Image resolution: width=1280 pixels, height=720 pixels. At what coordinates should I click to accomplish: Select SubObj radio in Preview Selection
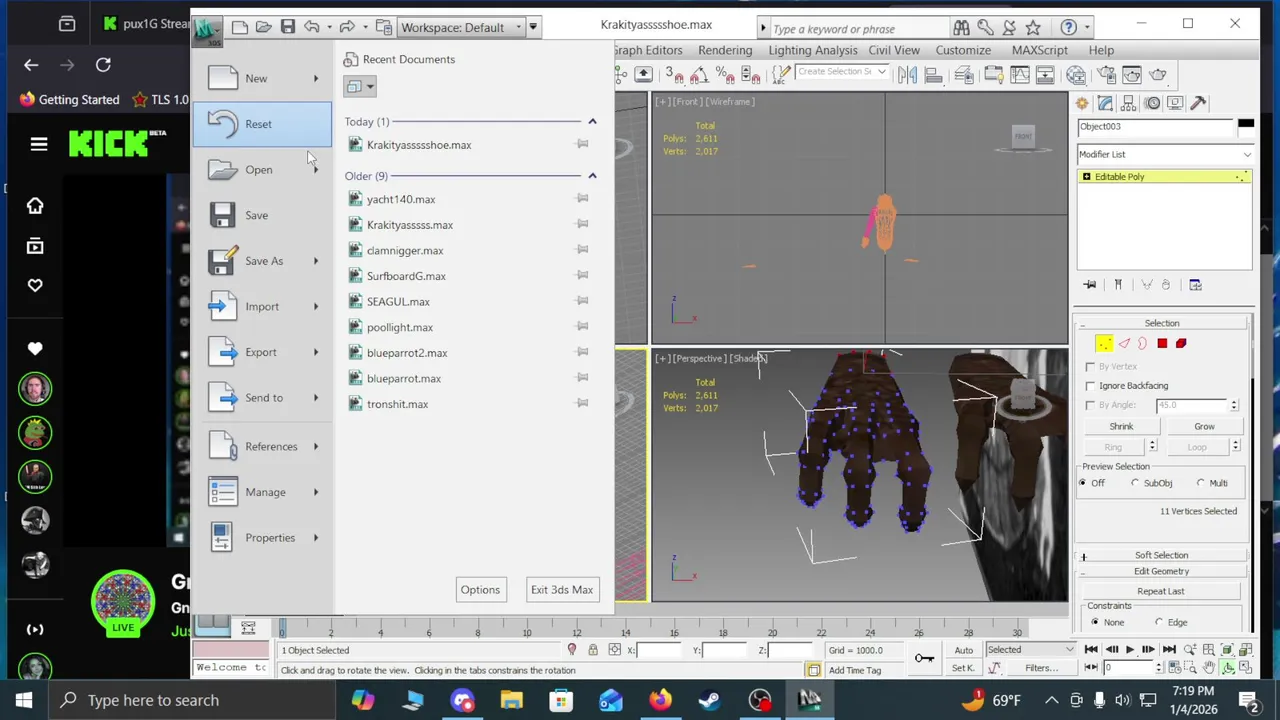click(x=1135, y=484)
